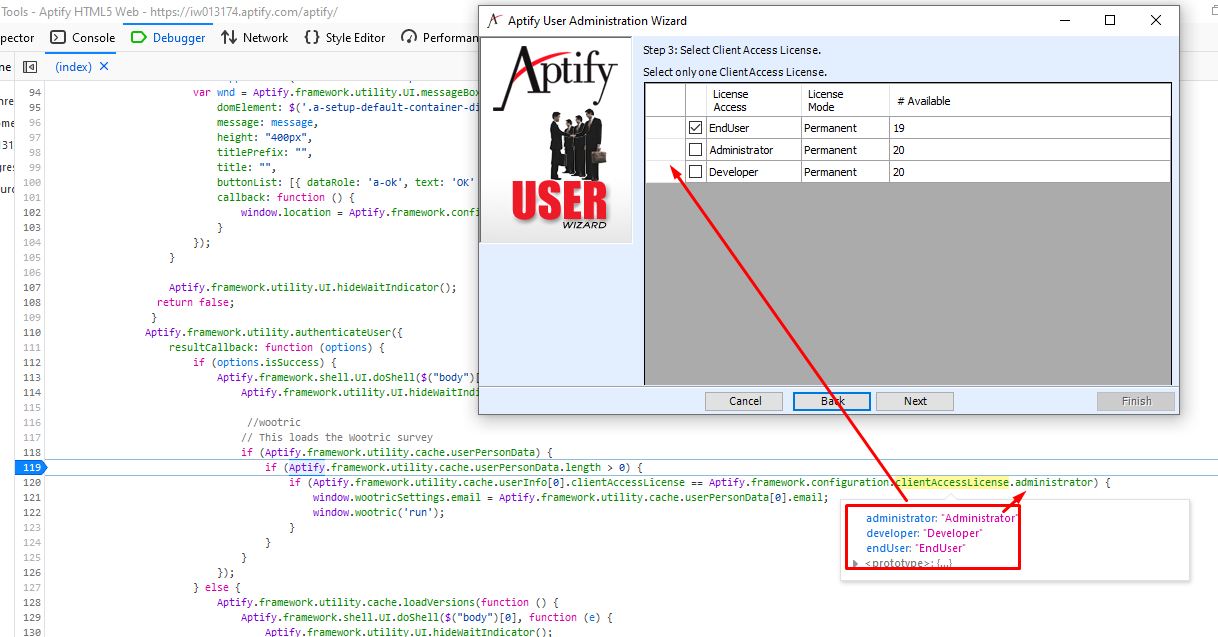Click the developer: "Developer" tooltip entry
The width and height of the screenshot is (1218, 637).
[x=924, y=533]
